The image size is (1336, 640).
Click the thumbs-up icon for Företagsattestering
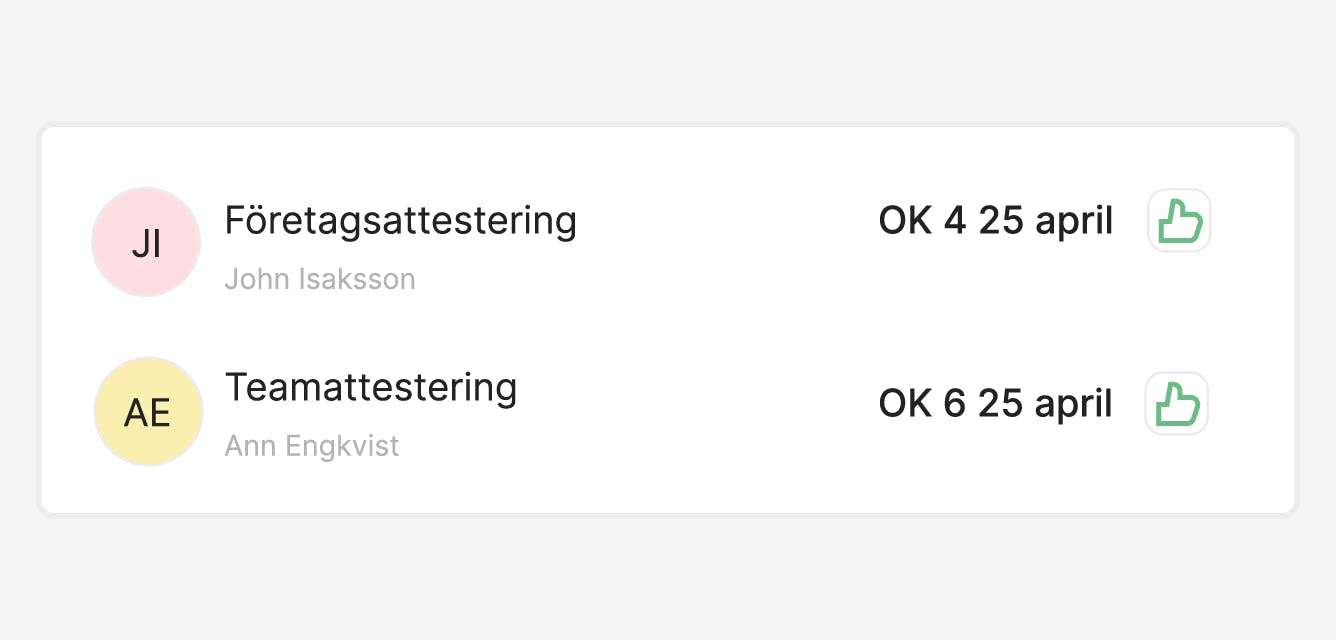pos(1179,221)
